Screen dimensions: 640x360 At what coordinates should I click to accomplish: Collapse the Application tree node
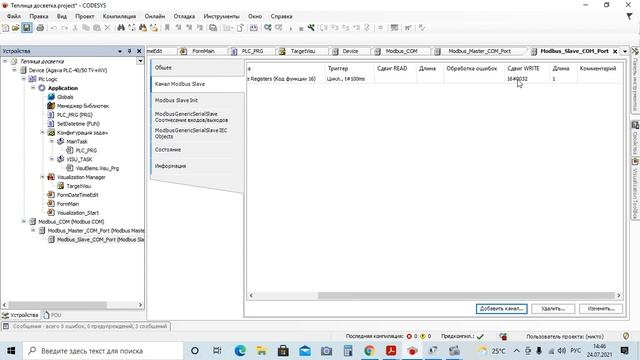coord(33,88)
